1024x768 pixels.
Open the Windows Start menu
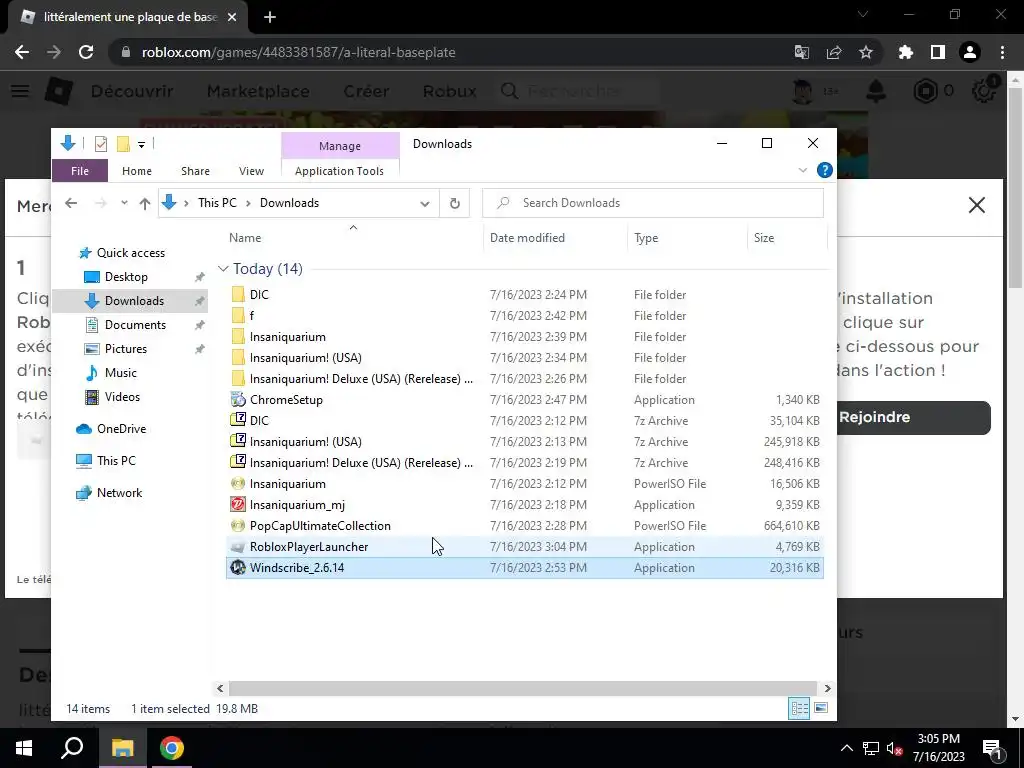(x=24, y=748)
